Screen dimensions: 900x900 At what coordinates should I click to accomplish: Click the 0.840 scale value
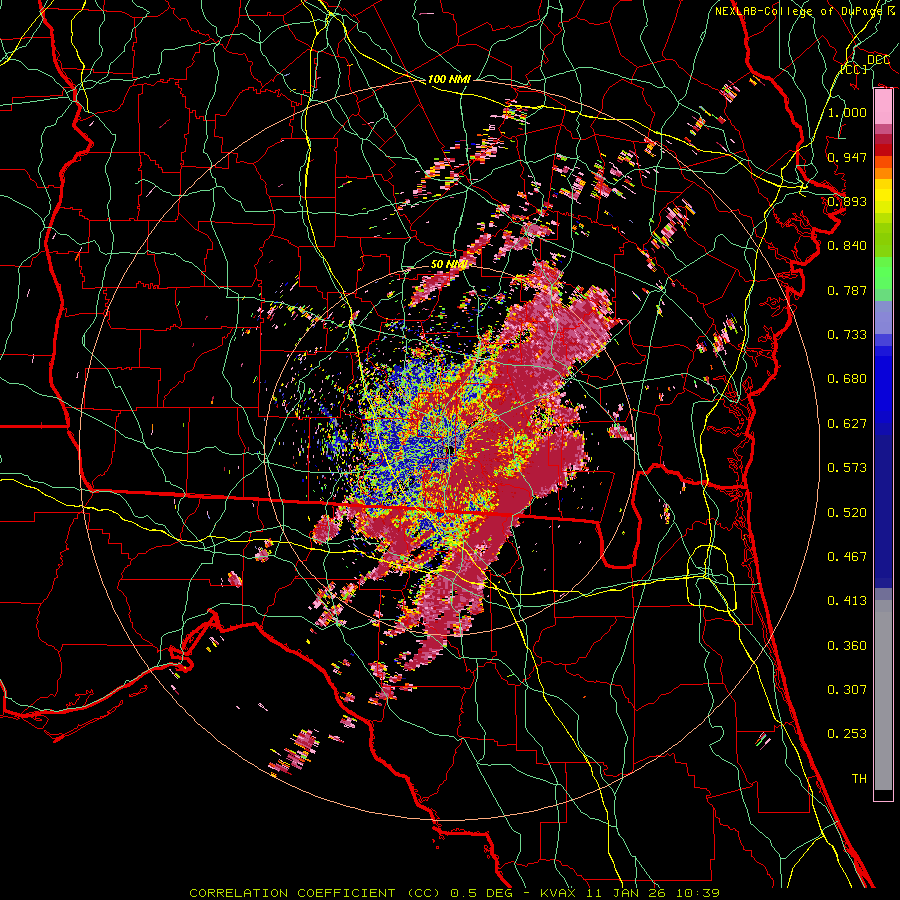(x=847, y=246)
